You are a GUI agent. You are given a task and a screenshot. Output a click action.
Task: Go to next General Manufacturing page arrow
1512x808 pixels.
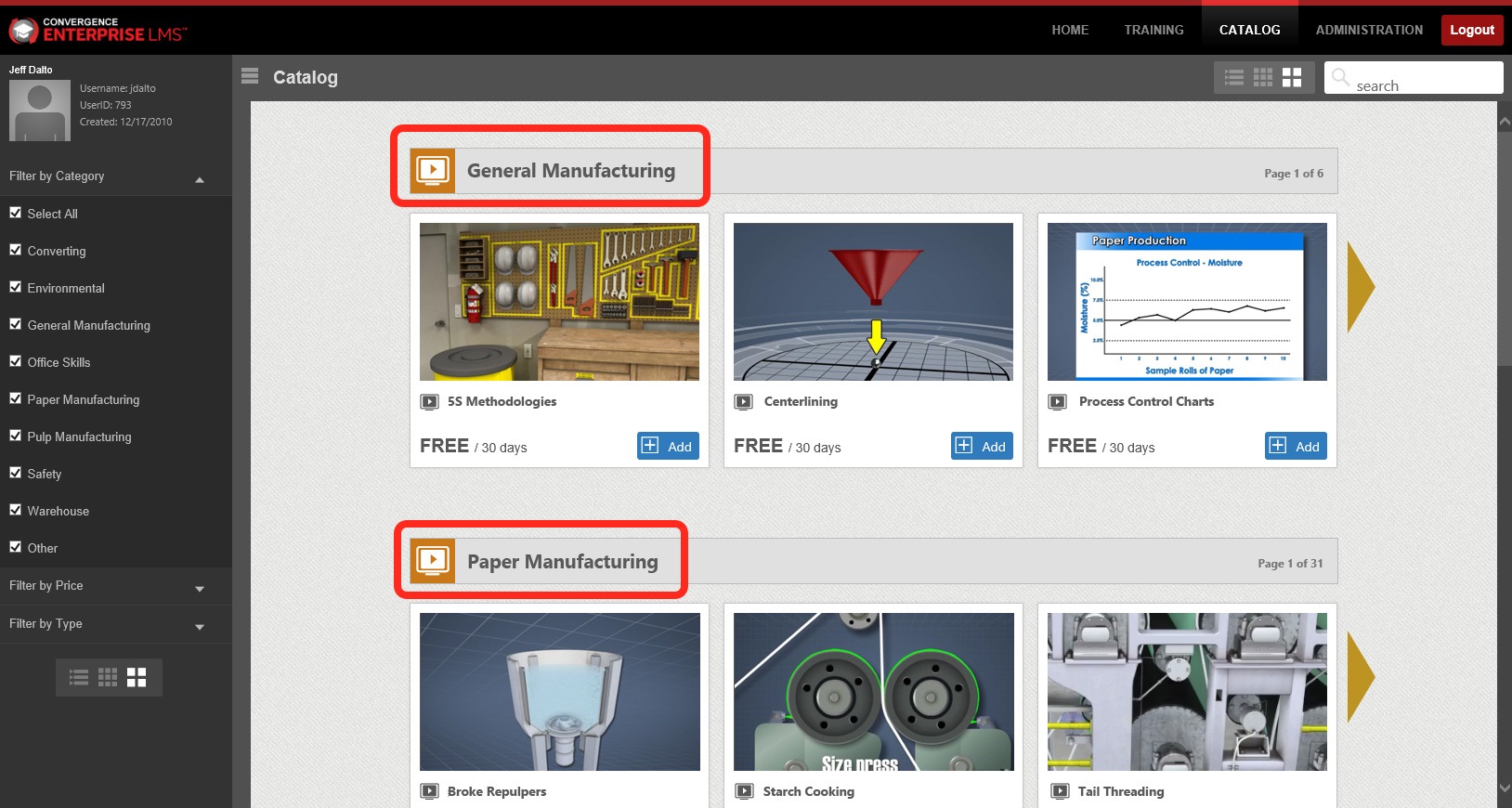tap(1360, 287)
